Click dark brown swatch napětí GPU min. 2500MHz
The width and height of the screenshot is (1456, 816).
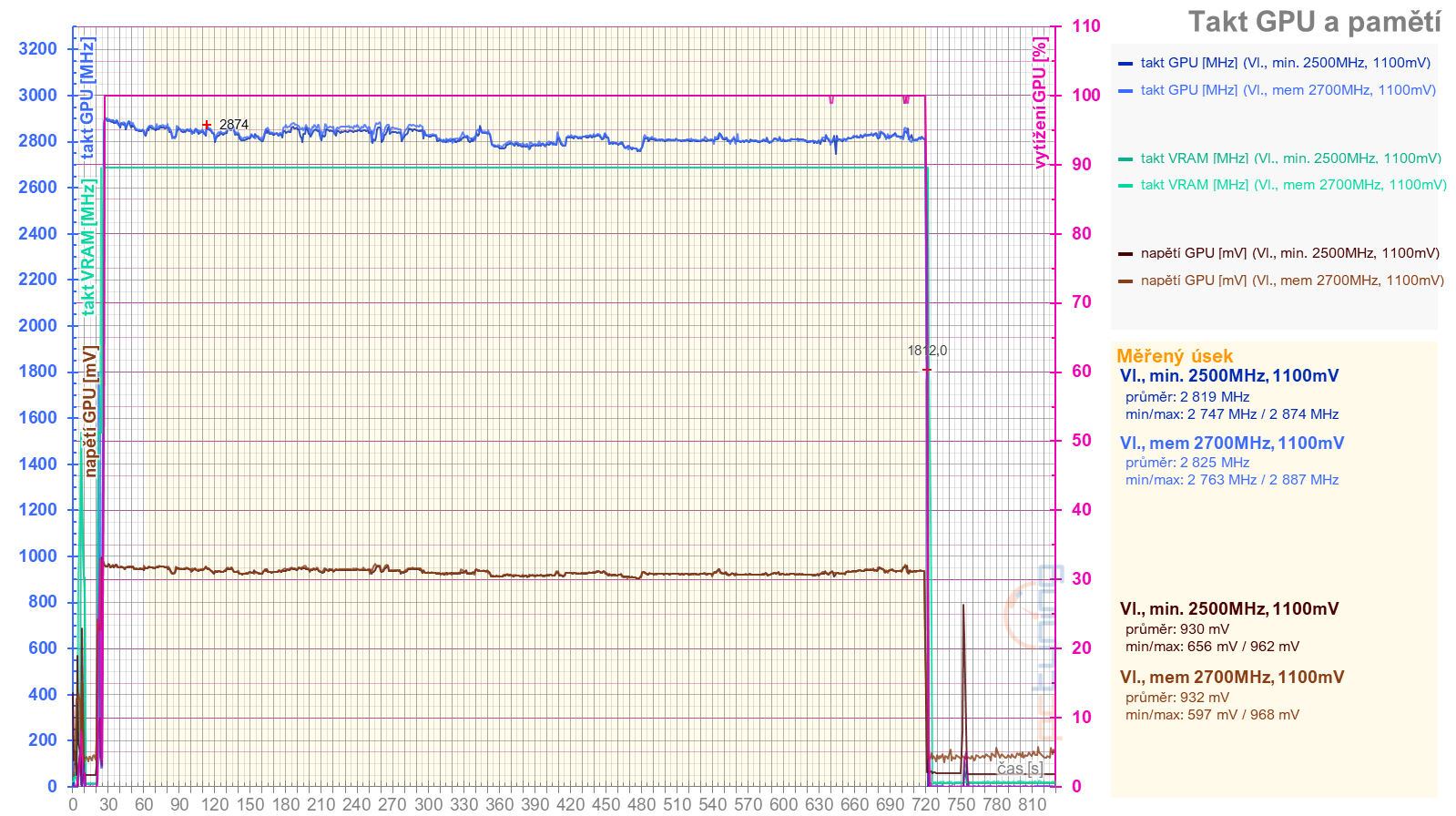click(x=1125, y=254)
